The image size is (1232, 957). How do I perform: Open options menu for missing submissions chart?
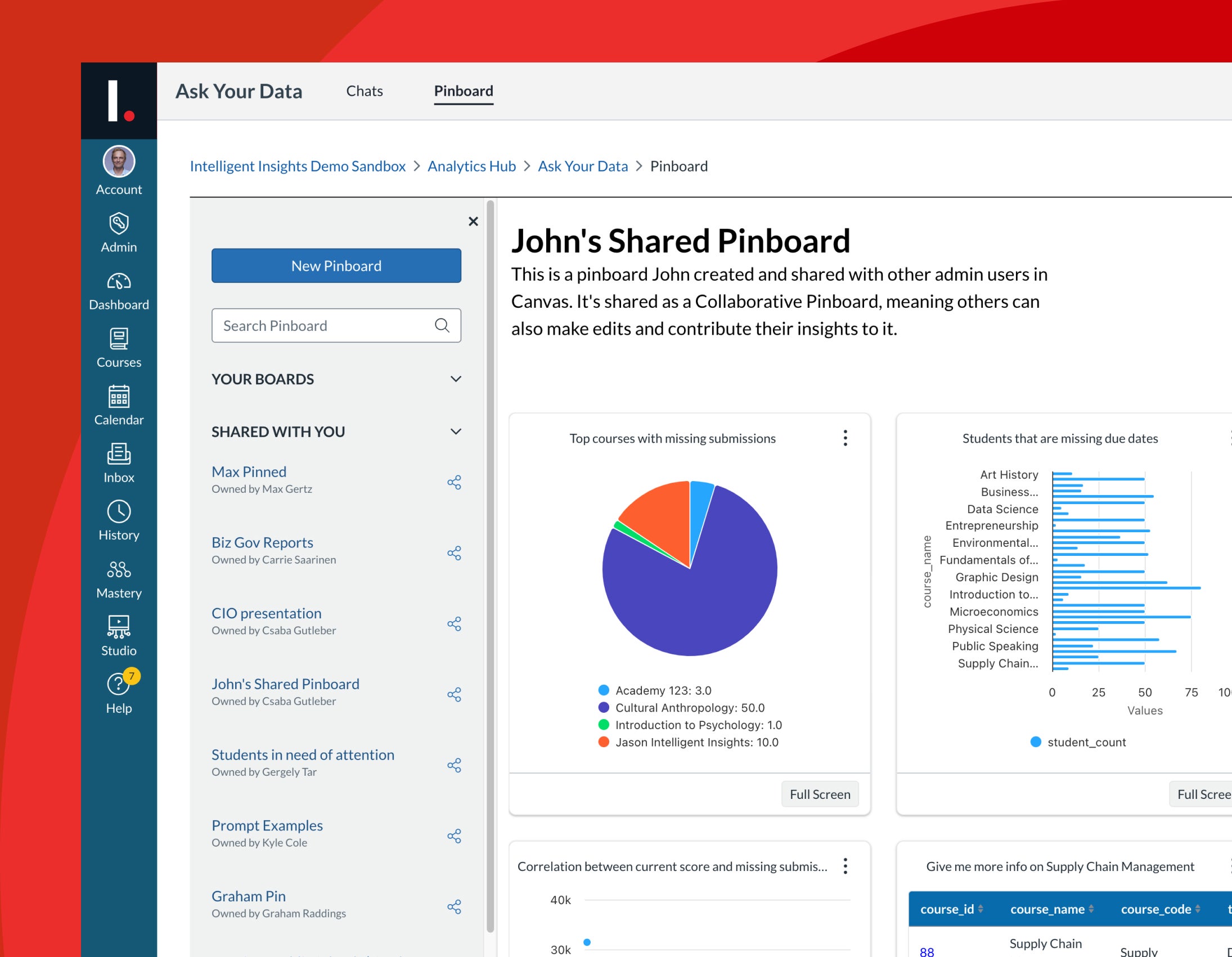(845, 438)
